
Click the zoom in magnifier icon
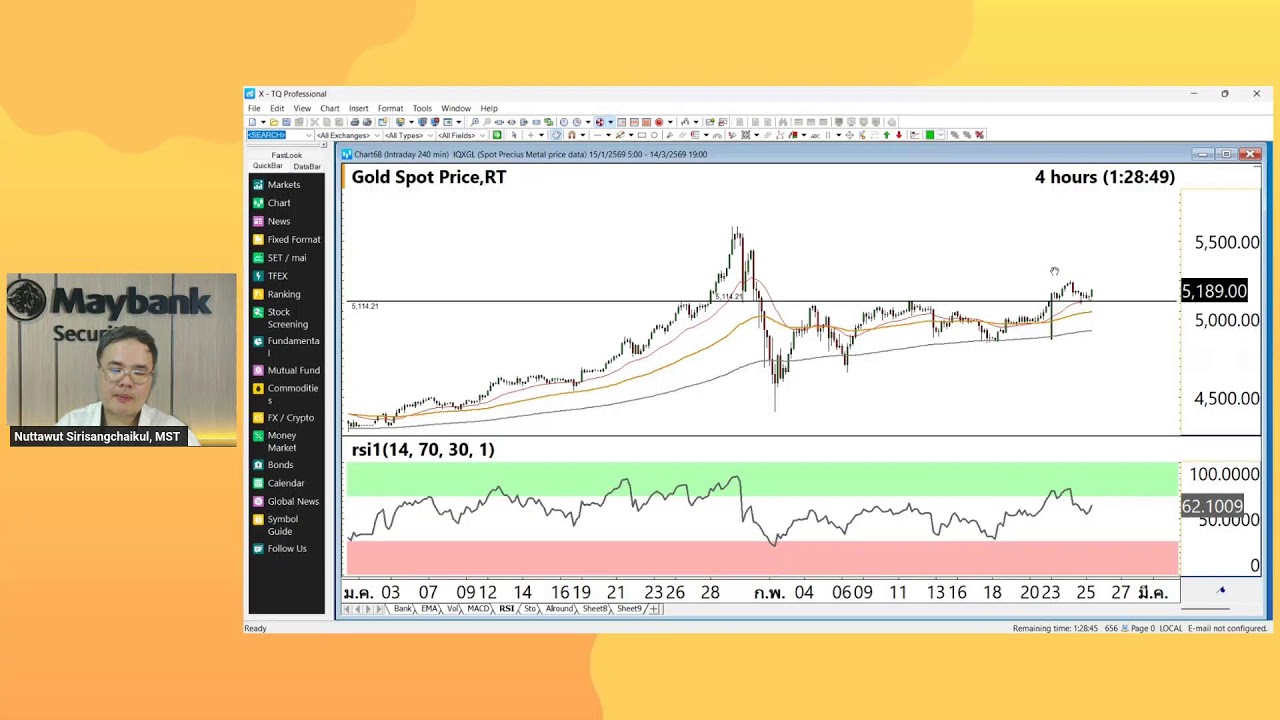click(x=474, y=122)
